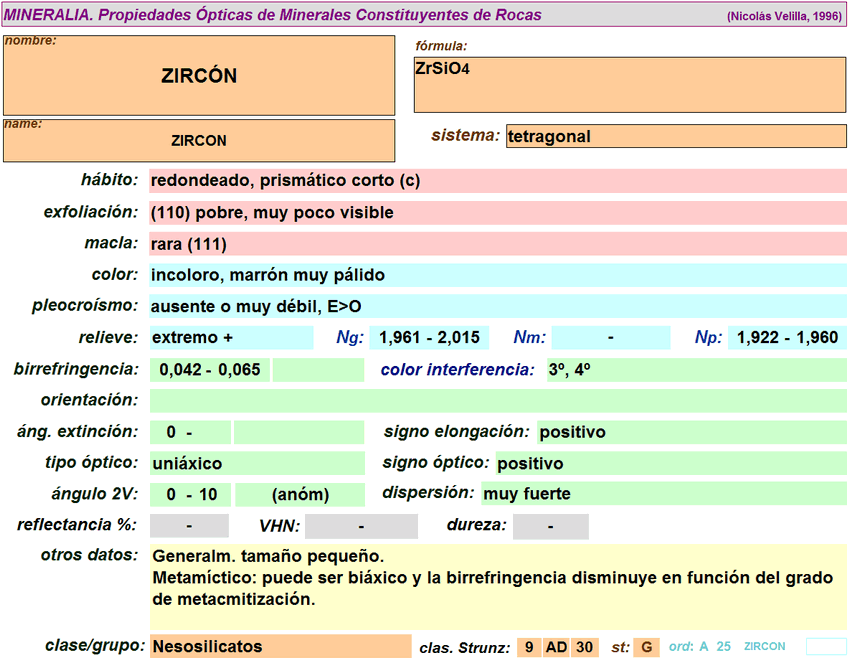This screenshot has height=661, width=850.
Task: Click the Ng refractive index field
Action: [x=427, y=338]
